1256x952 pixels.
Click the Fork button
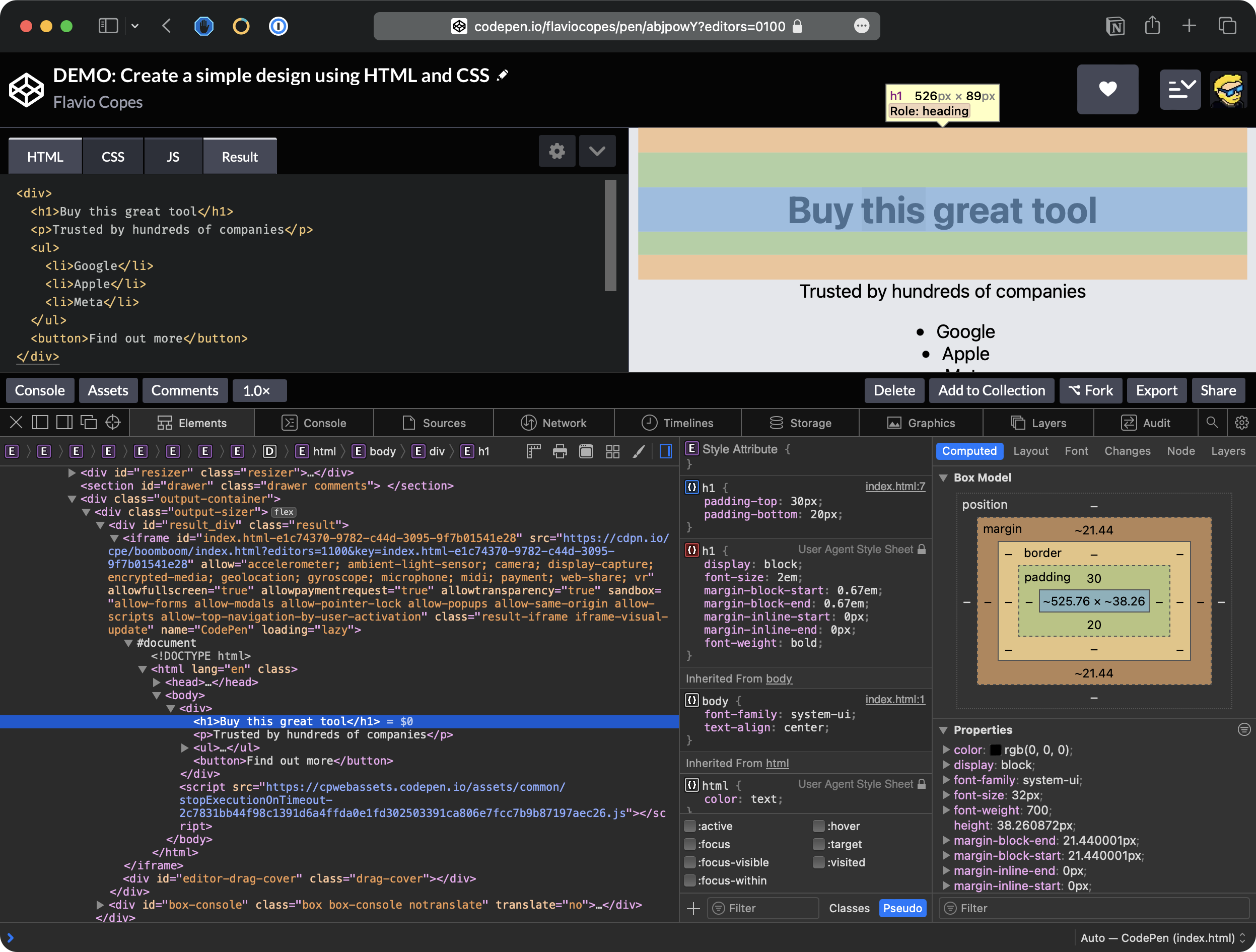click(1090, 390)
